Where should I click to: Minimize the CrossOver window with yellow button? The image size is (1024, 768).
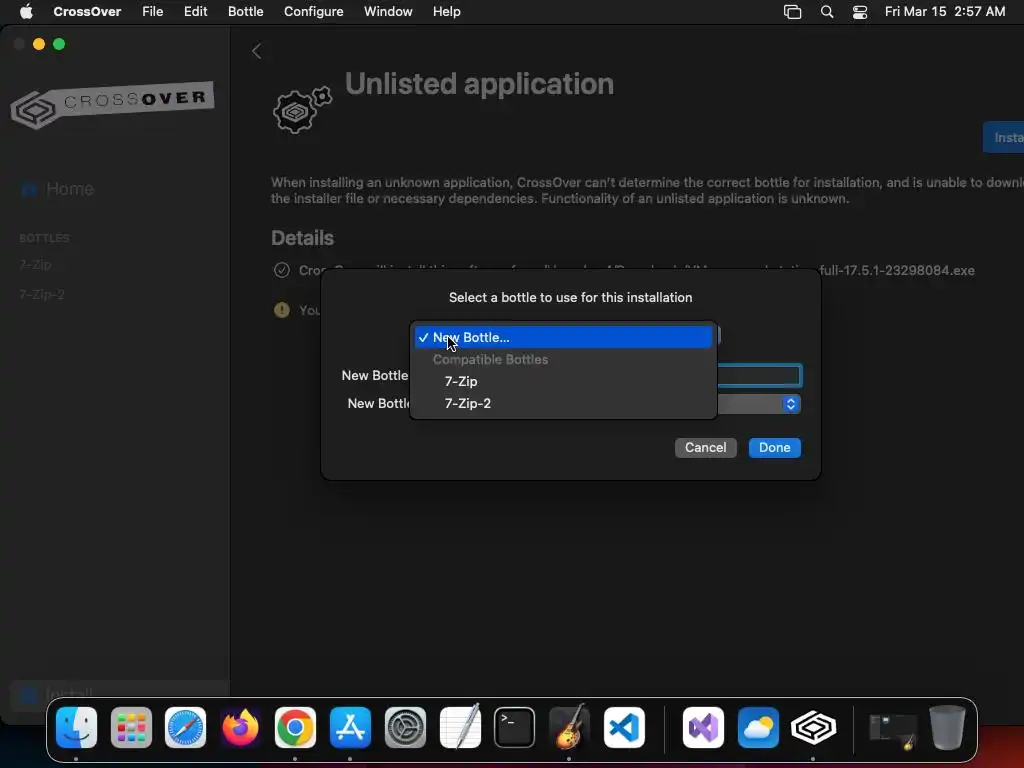pyautogui.click(x=39, y=44)
